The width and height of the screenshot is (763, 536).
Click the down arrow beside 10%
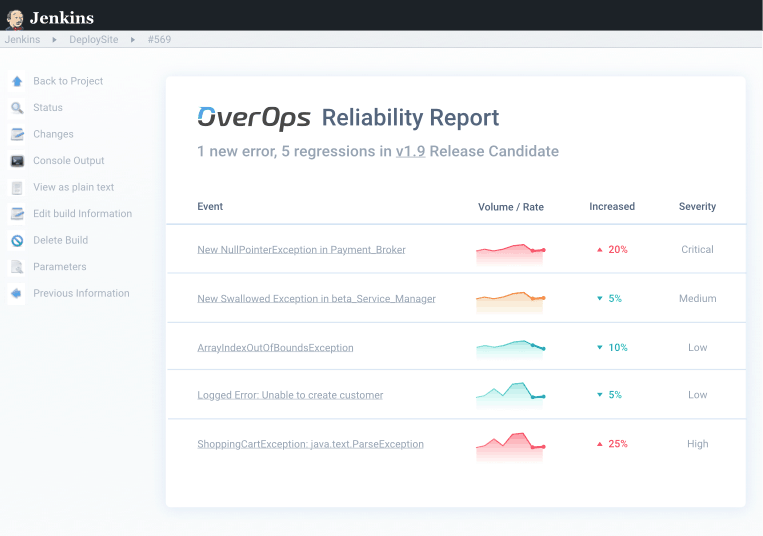pos(600,347)
